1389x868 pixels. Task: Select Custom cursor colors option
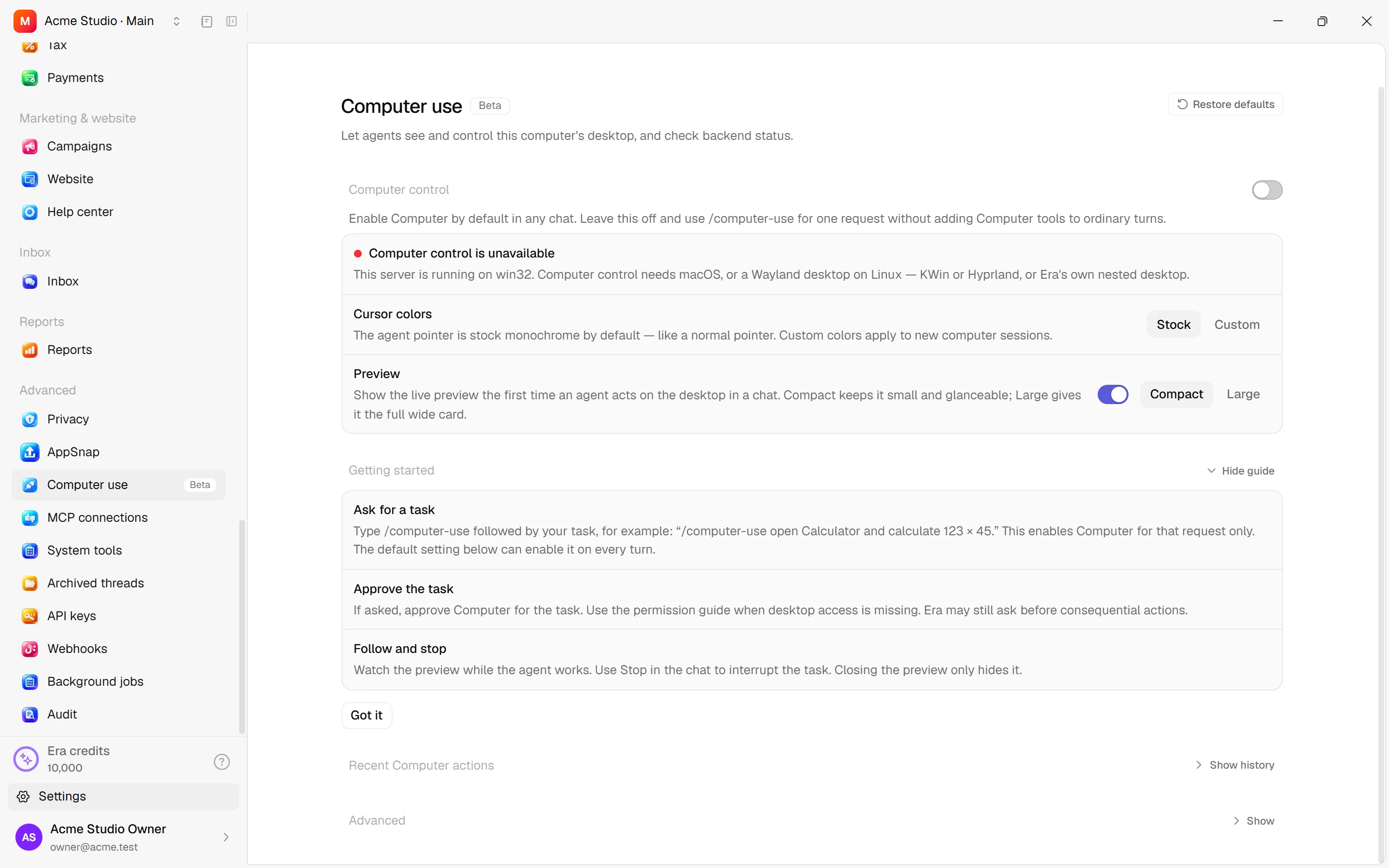coord(1237,325)
